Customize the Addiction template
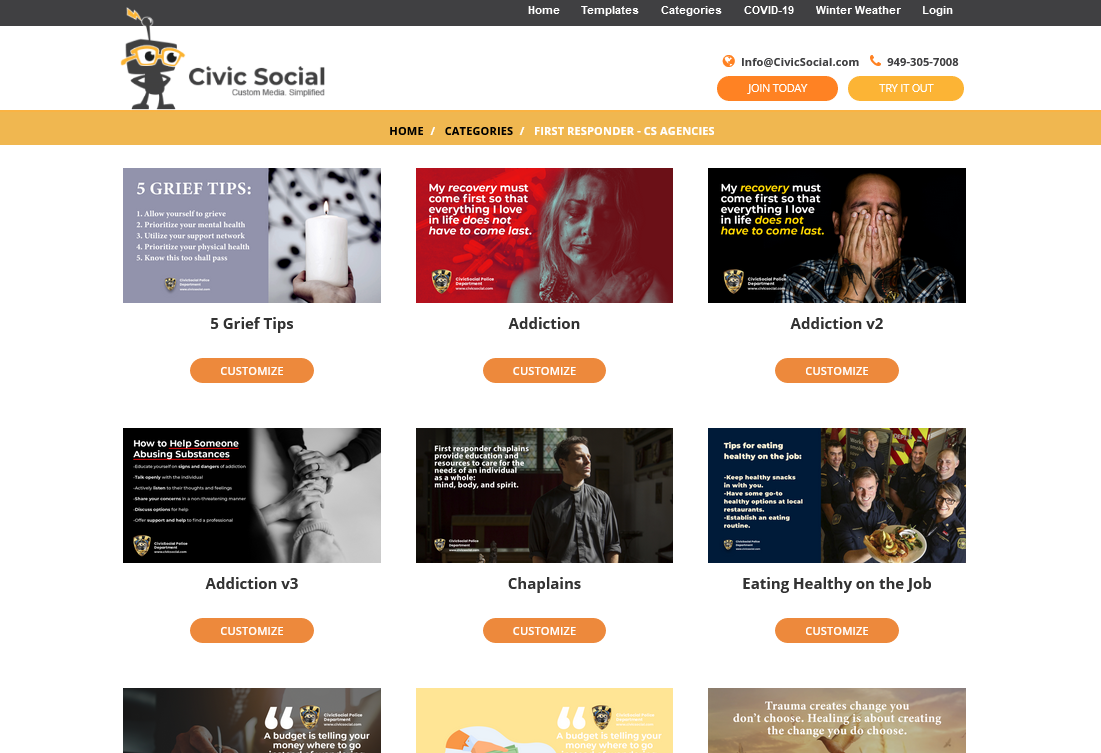 (544, 371)
